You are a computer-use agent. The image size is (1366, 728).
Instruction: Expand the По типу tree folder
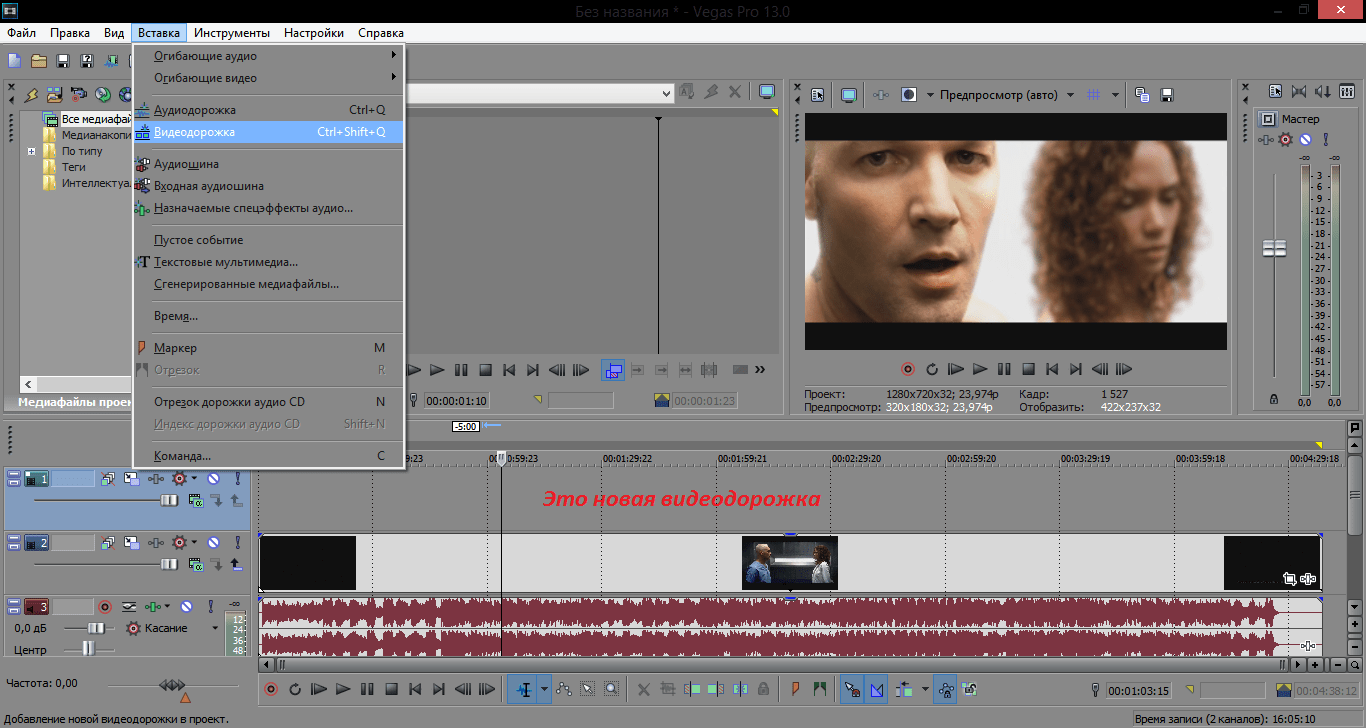[32, 152]
